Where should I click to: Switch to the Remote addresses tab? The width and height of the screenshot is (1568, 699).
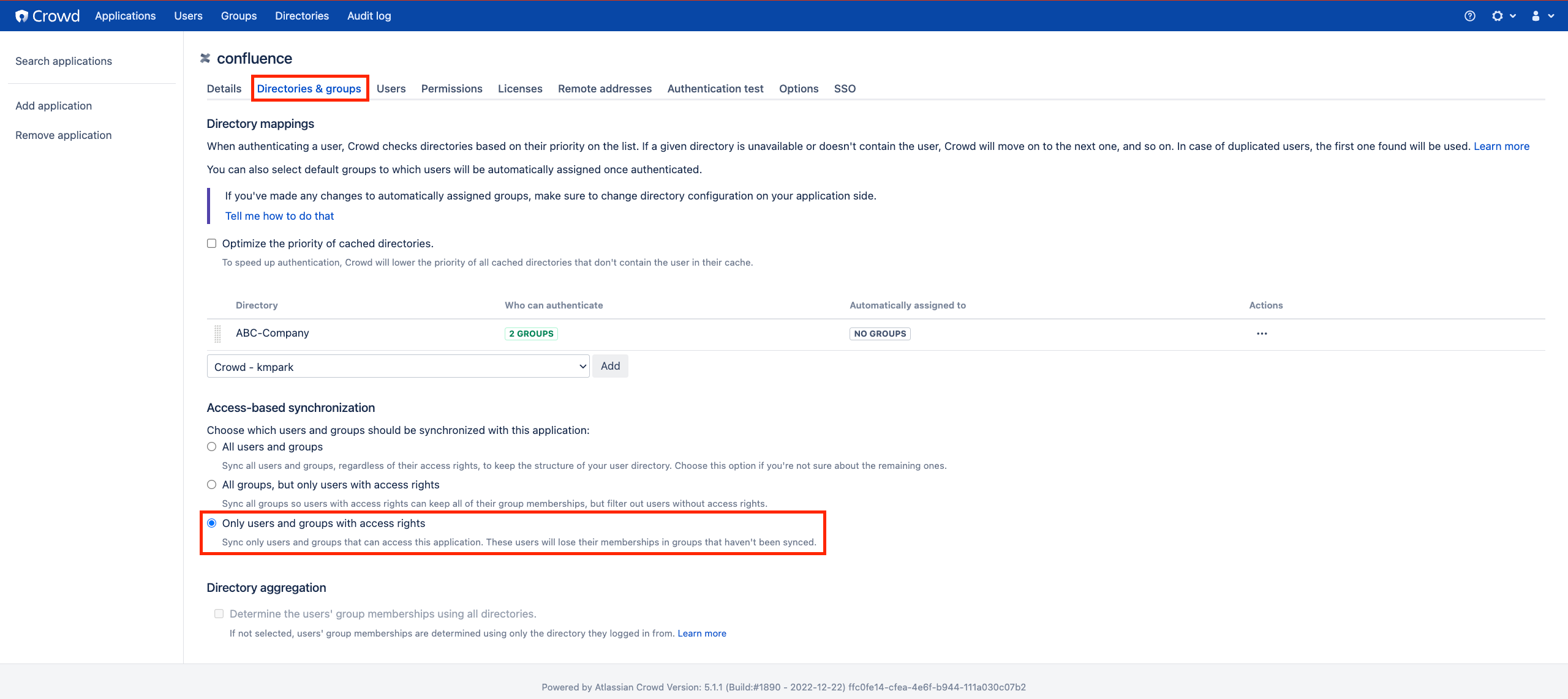click(x=605, y=89)
